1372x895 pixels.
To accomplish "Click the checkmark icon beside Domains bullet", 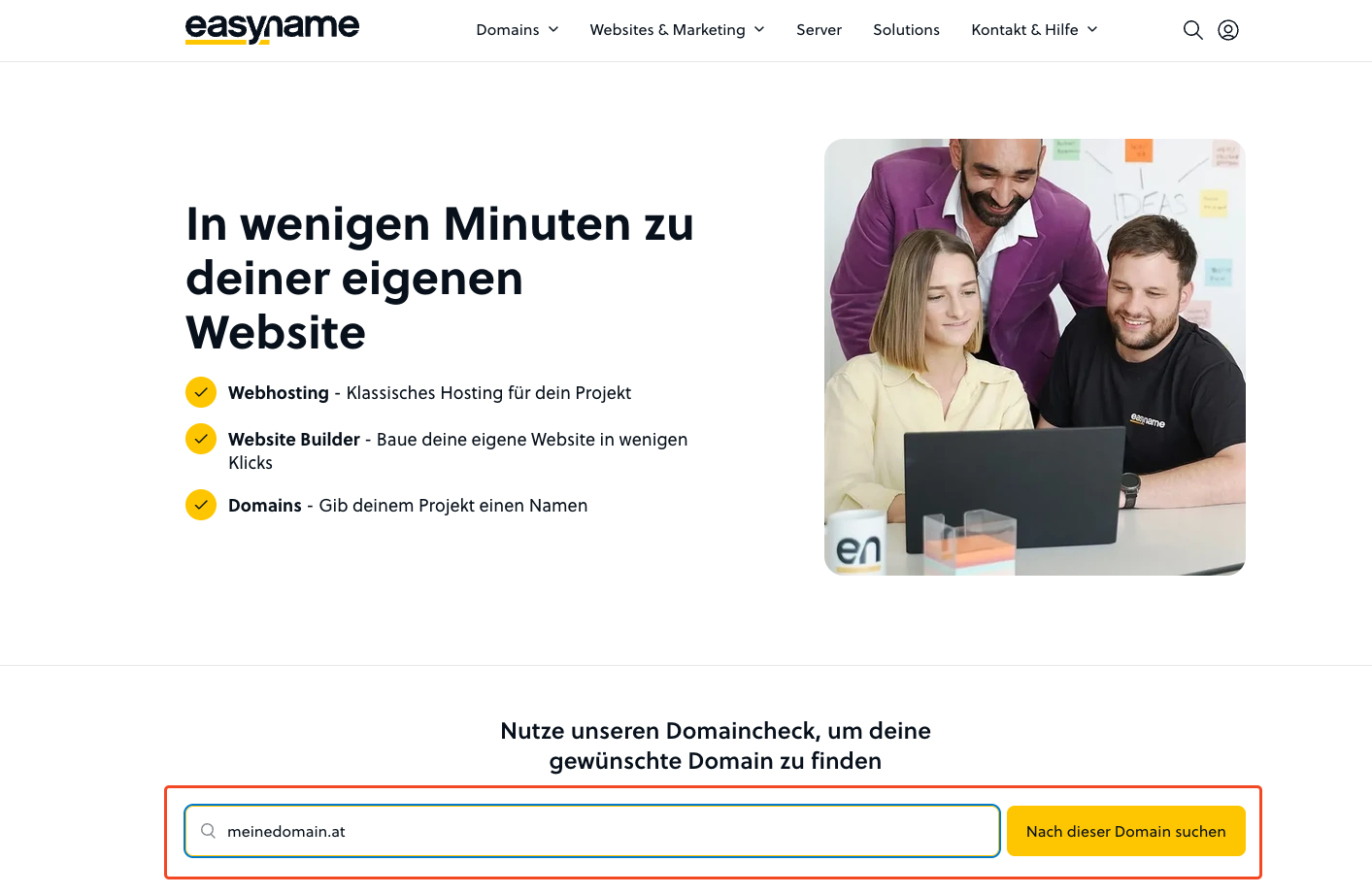I will click(201, 505).
